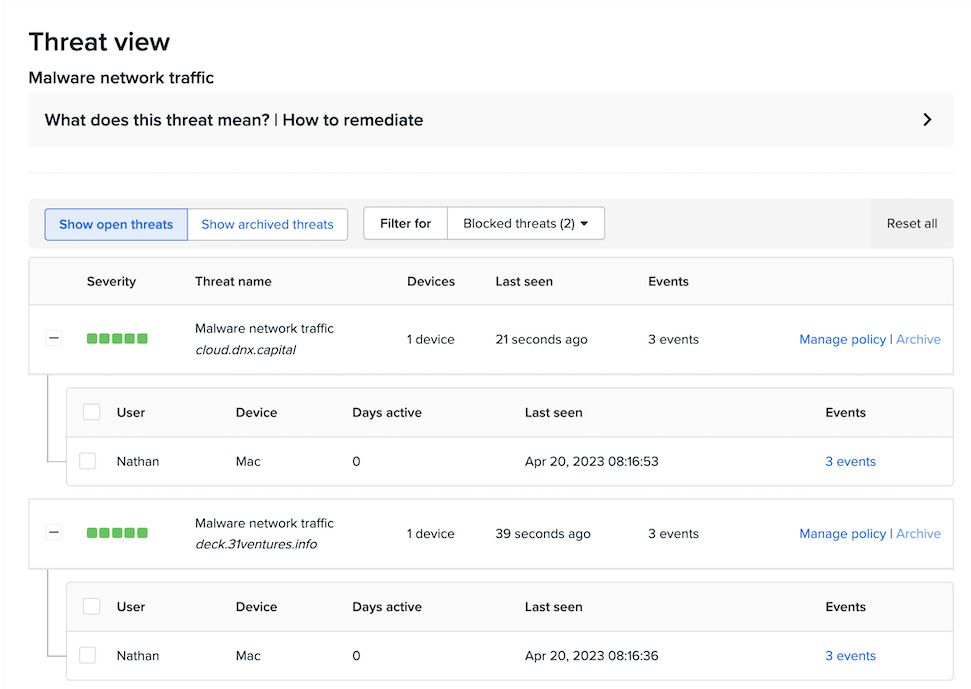This screenshot has width=971, height=689.
Task: Select all users checkbox in cloud.dnx.capital table
Action: pyautogui.click(x=92, y=412)
